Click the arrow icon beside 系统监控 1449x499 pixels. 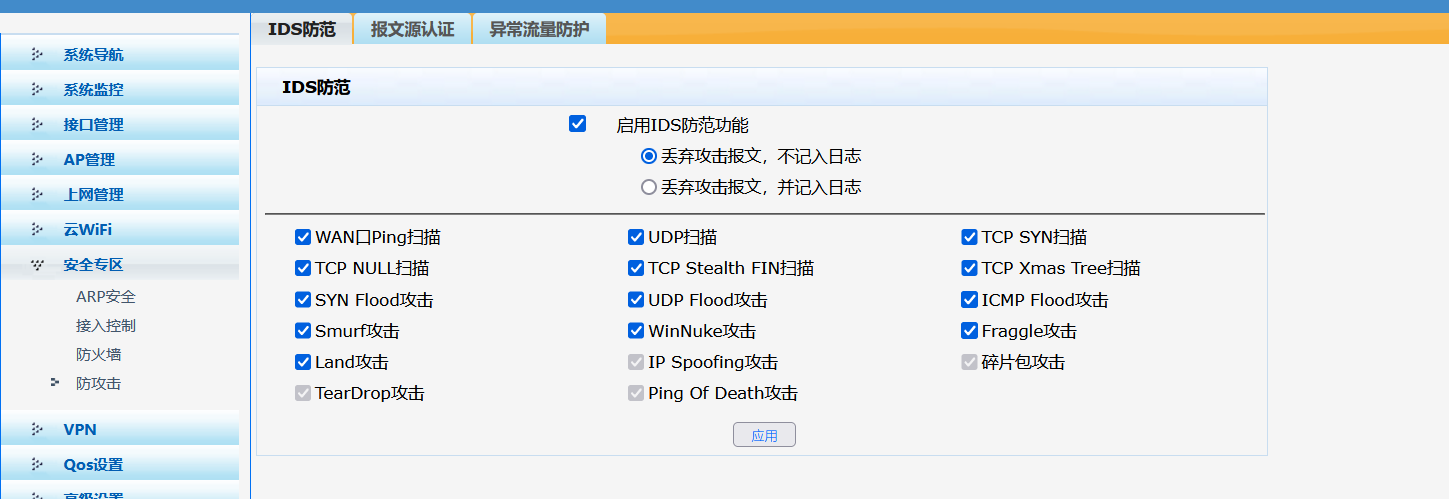(37, 90)
